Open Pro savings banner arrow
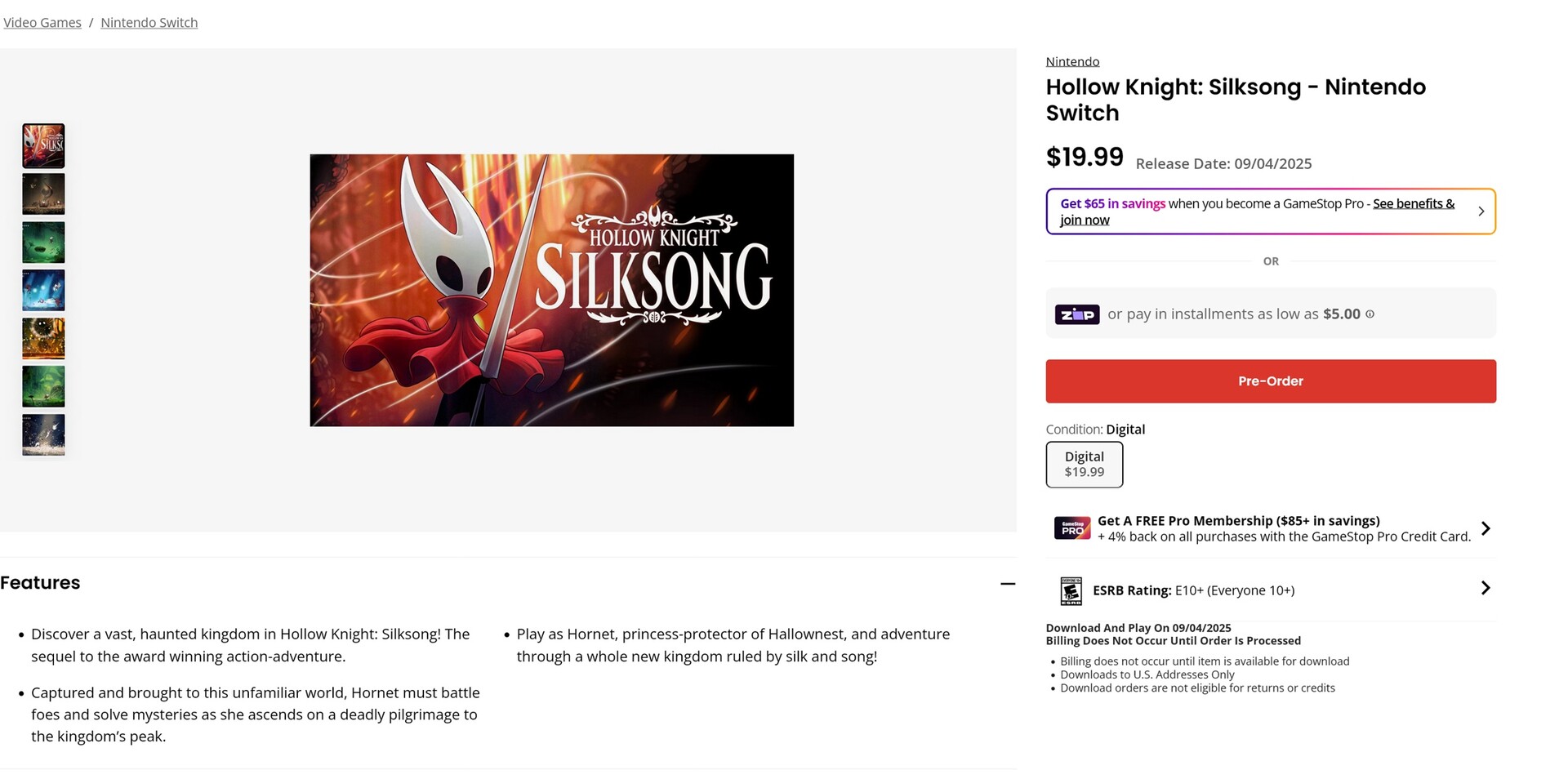The height and width of the screenshot is (779, 1568). click(1481, 211)
